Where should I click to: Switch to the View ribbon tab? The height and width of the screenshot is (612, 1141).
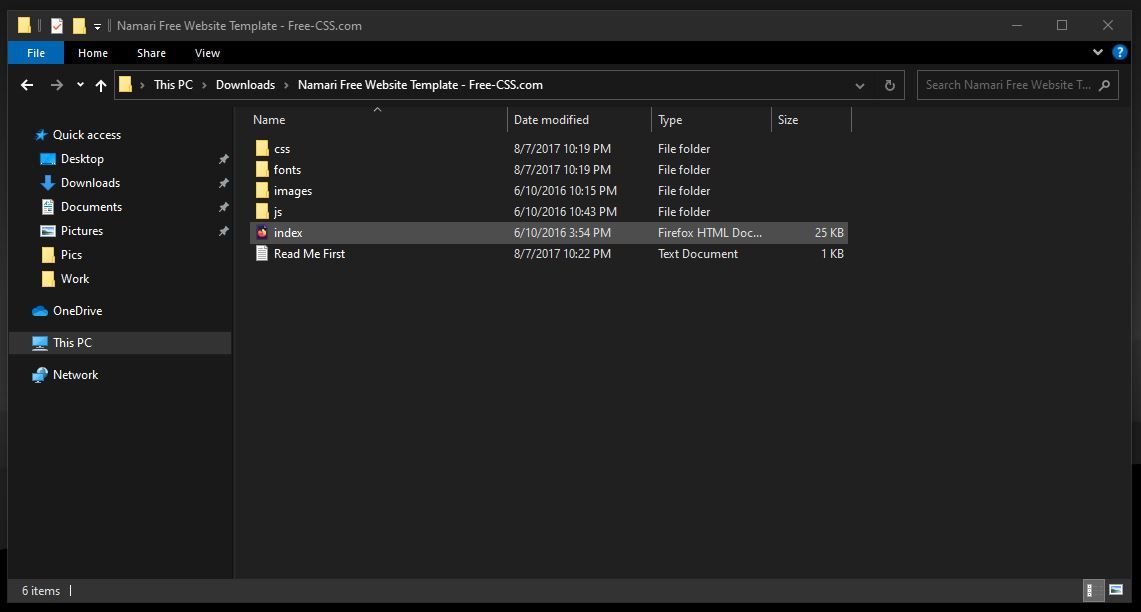(207, 53)
